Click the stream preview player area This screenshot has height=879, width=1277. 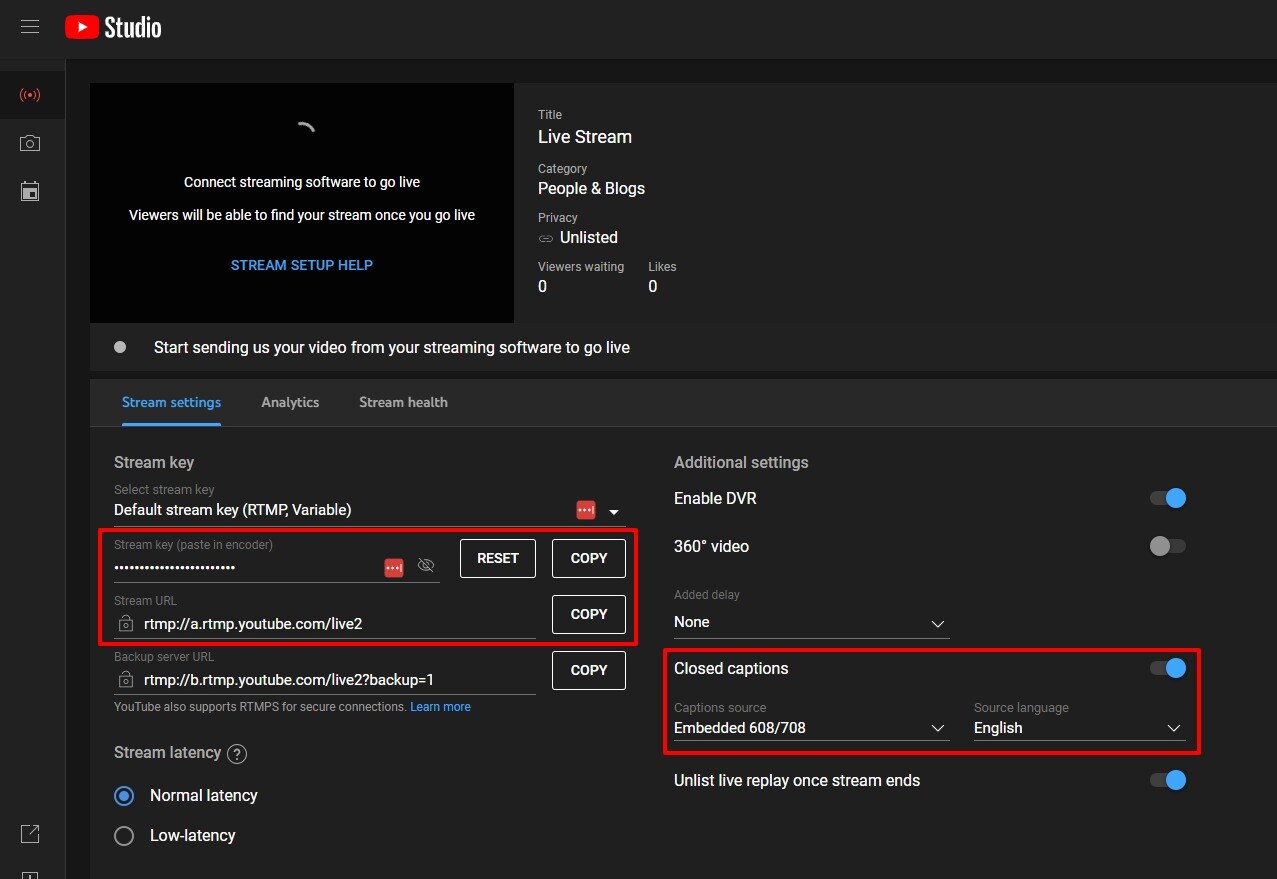302,203
